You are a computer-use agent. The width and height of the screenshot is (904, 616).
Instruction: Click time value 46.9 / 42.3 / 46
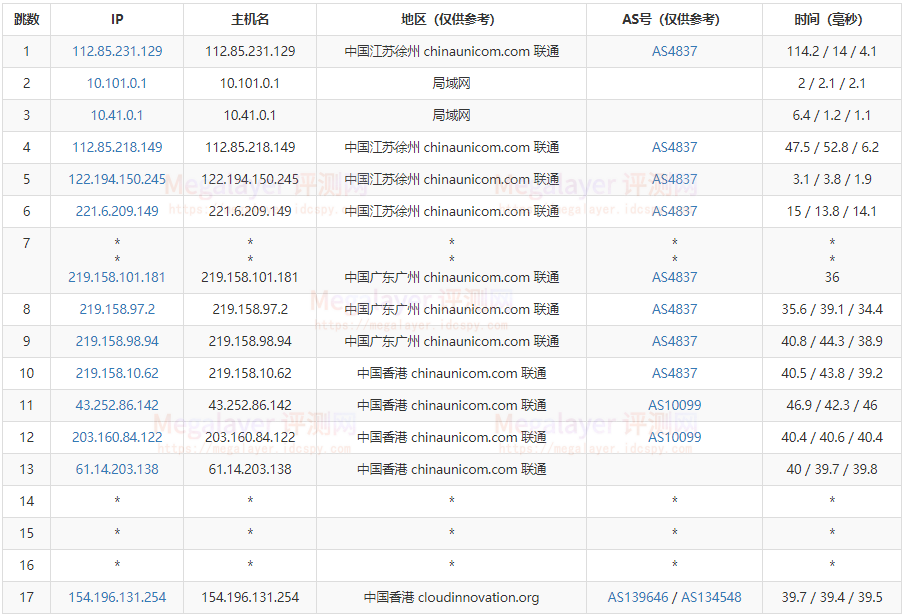point(832,405)
